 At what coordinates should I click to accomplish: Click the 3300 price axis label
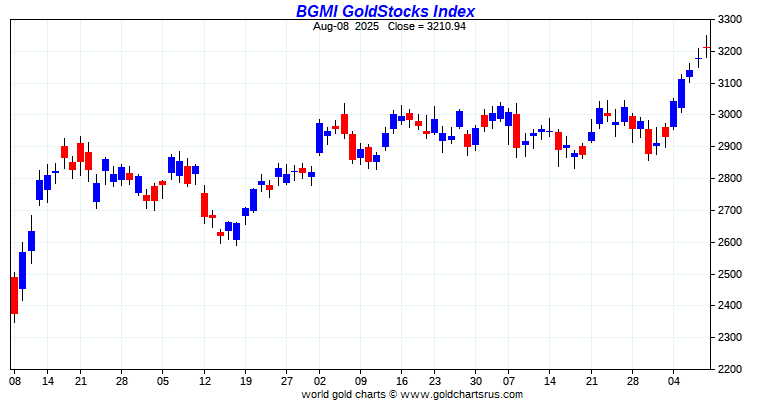730,20
